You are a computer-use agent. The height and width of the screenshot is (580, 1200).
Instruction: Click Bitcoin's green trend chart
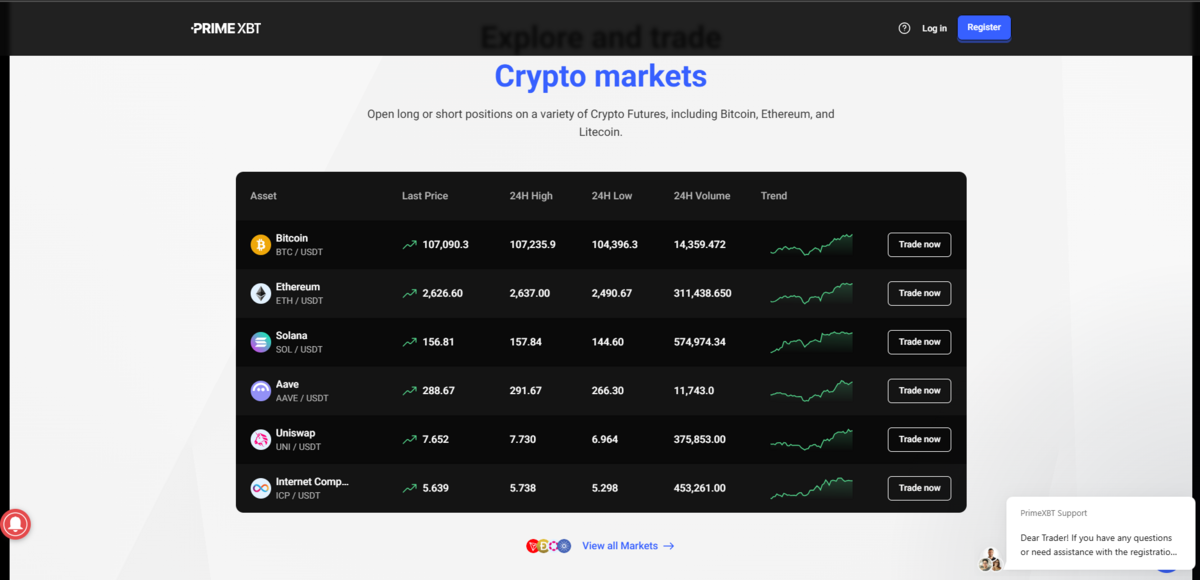[x=811, y=244]
